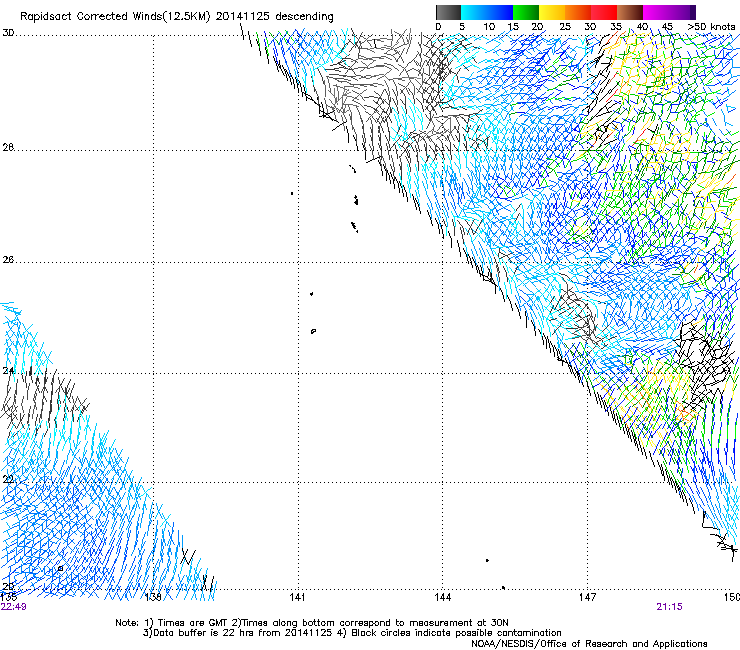
Task: Select the red 30-35 knots legend swatch
Action: pyautogui.click(x=604, y=12)
